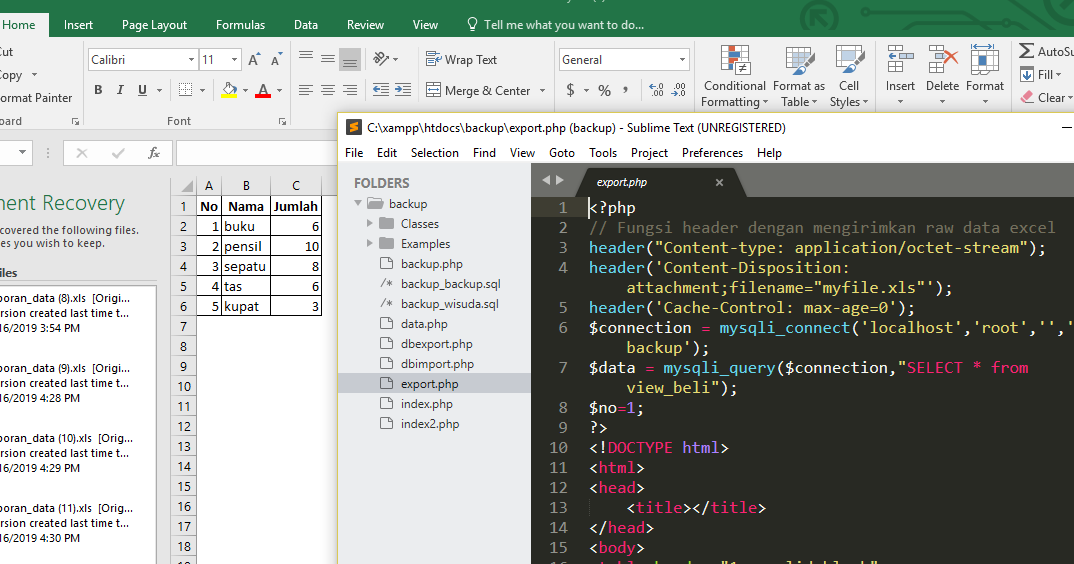Screen dimensions: 1074x564
Task: Toggle italic formatting in Excel ribbon
Action: point(120,90)
